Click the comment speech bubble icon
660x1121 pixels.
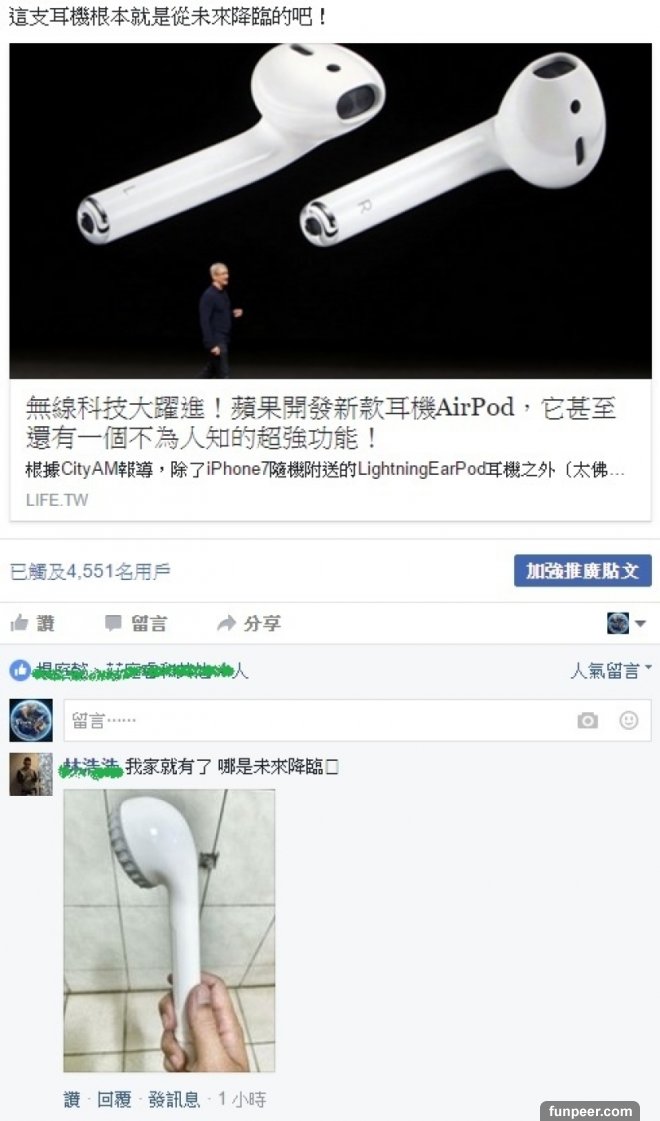[113, 623]
